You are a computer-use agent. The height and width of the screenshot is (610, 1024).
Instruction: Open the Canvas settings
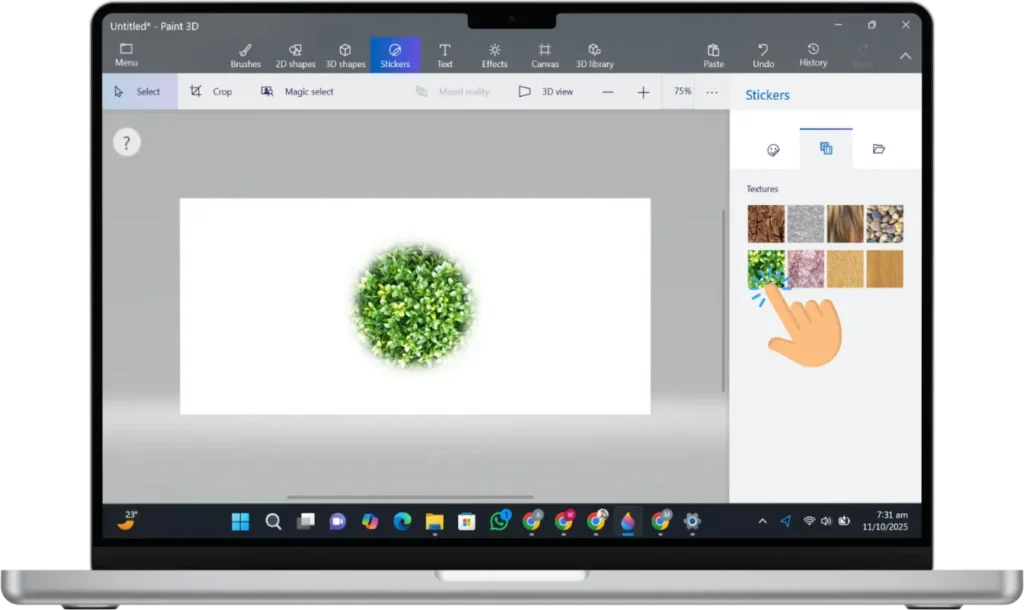[x=545, y=55]
